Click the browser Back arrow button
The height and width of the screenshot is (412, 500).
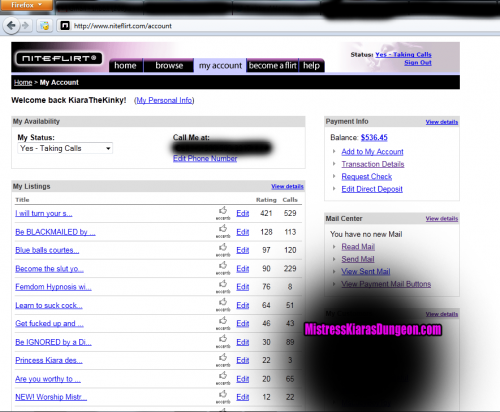pyautogui.click(x=11, y=25)
